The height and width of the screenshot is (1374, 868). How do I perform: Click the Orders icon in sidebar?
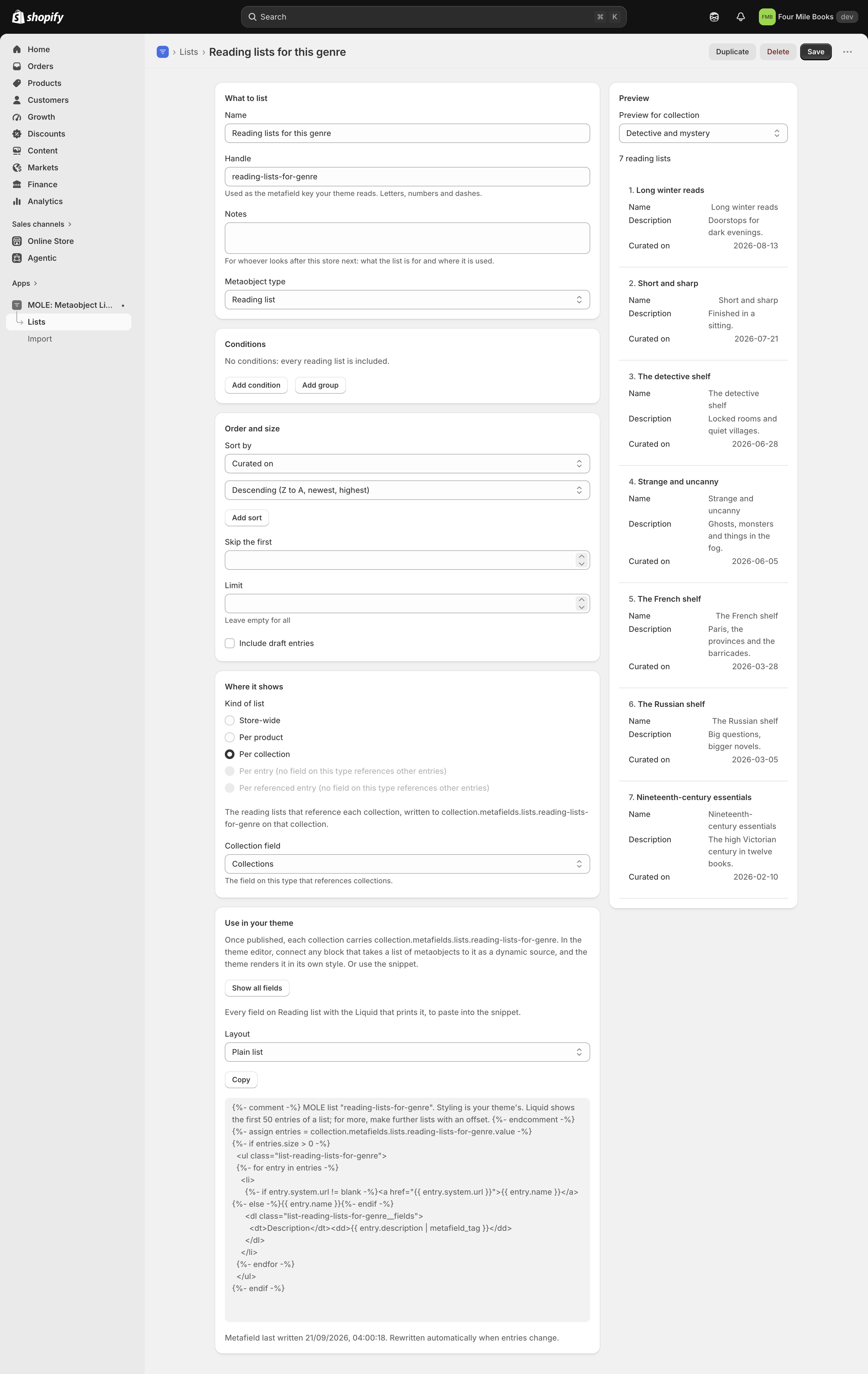17,66
